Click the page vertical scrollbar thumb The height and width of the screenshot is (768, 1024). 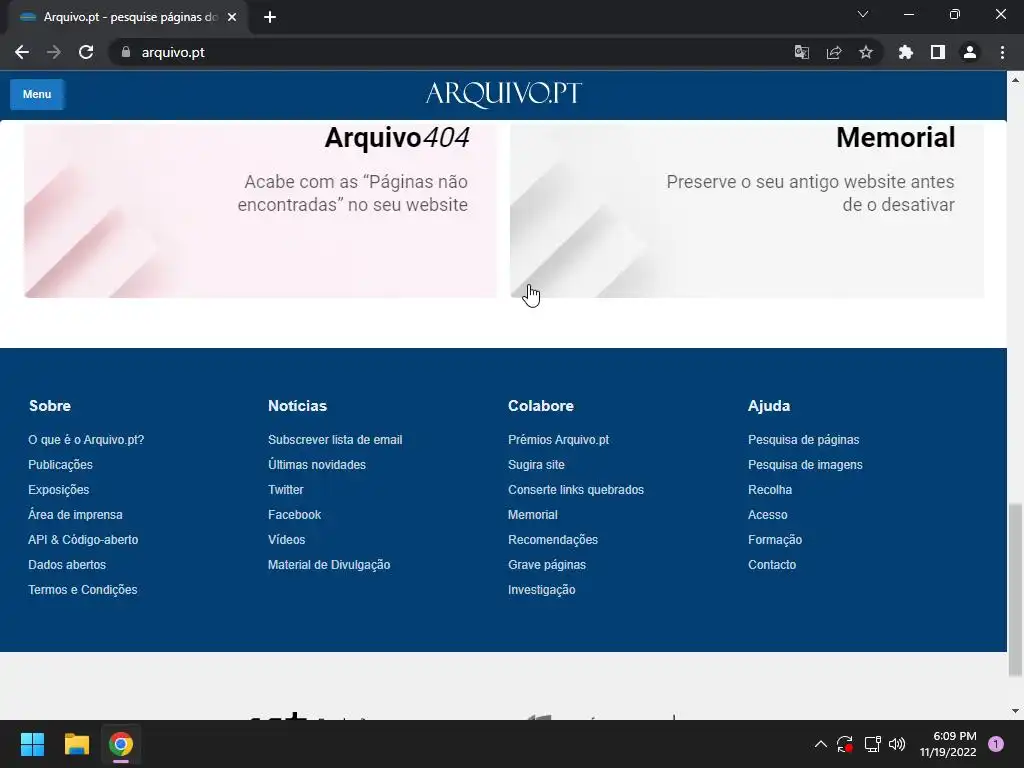1015,590
